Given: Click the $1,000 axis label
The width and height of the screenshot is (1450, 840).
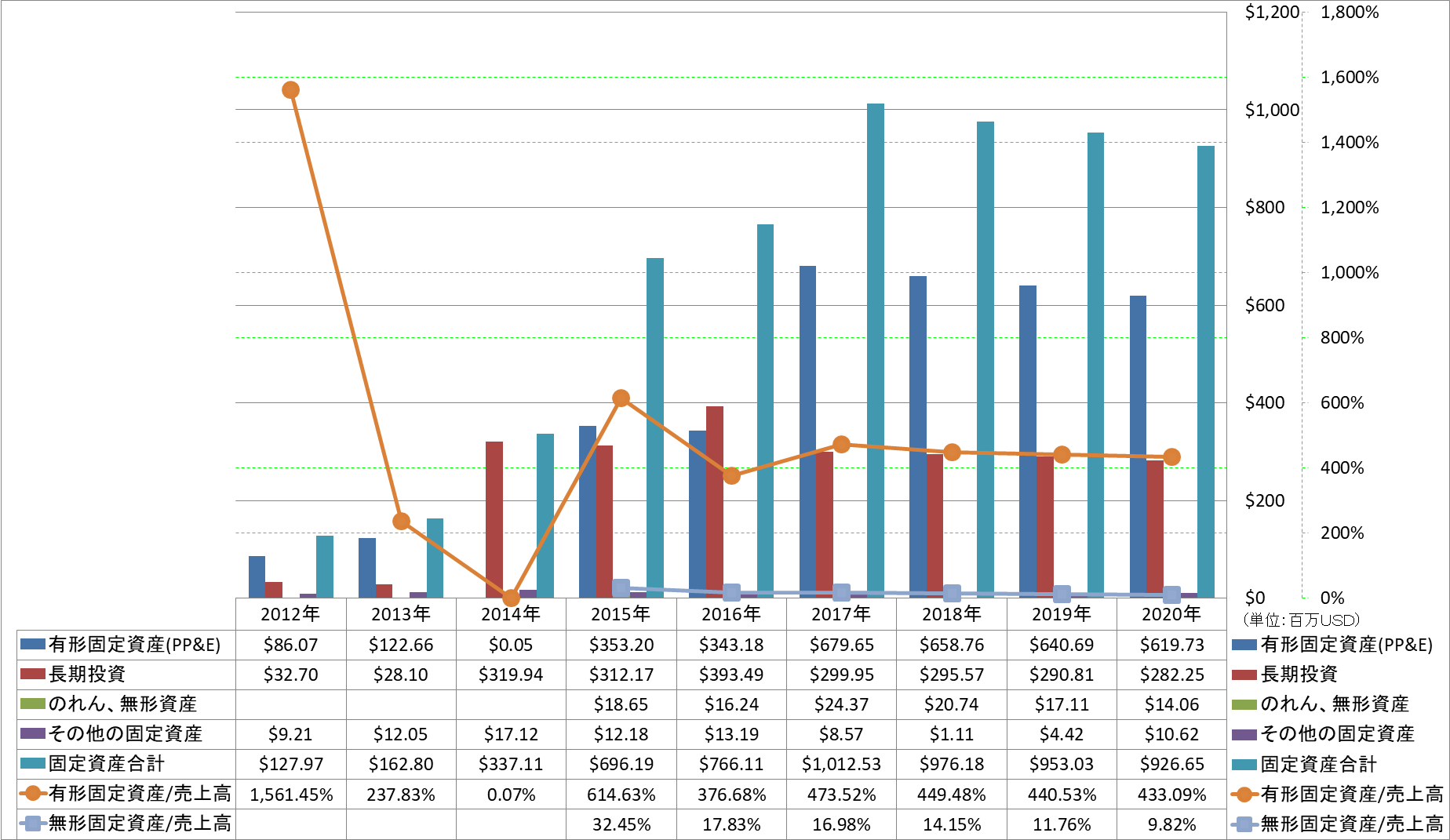Looking at the screenshot, I should [x=1272, y=110].
